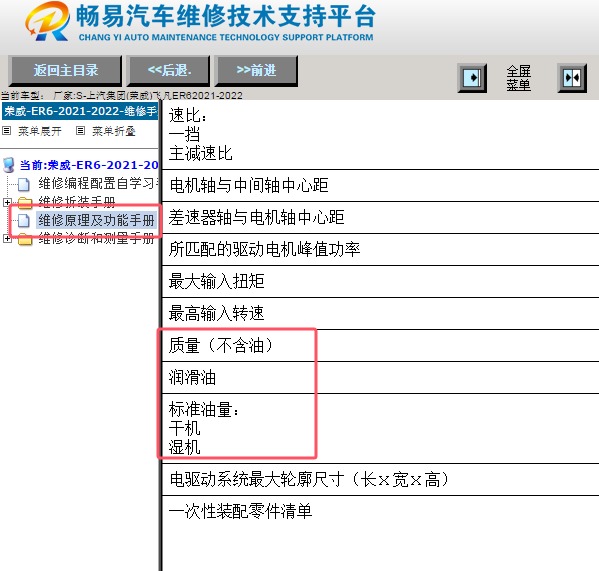The width and height of the screenshot is (599, 571).
Task: Go forward with the >>前进 button
Action: pyautogui.click(x=256, y=71)
